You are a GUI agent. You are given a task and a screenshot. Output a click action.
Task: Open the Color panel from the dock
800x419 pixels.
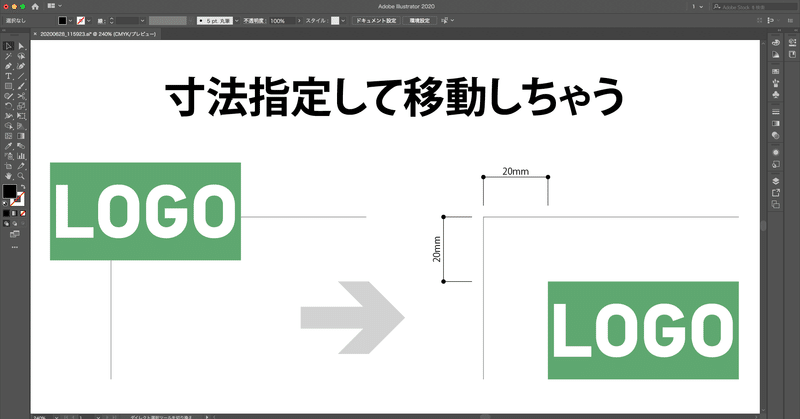point(776,43)
